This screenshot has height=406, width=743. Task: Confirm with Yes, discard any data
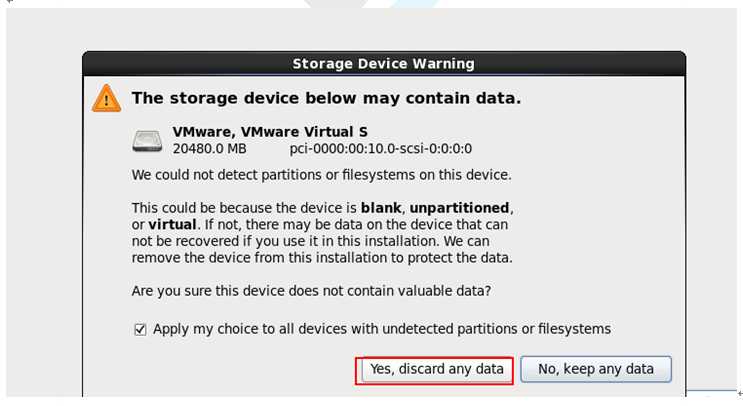pyautogui.click(x=436, y=370)
